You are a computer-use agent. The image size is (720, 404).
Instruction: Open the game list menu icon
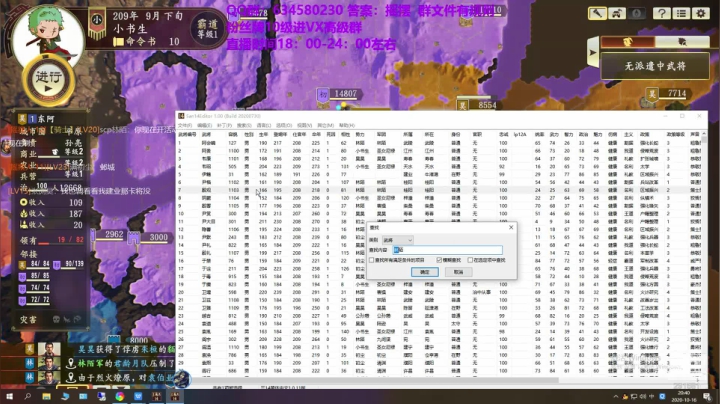(x=681, y=13)
